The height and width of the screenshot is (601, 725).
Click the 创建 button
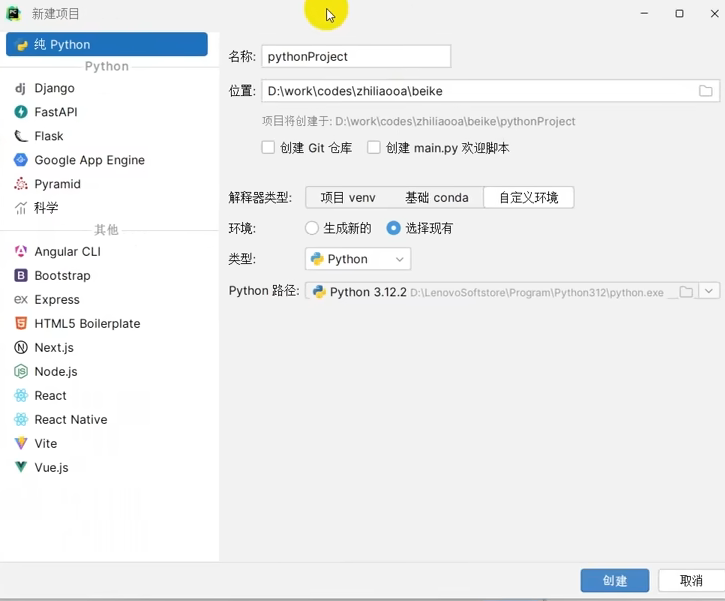(x=615, y=580)
